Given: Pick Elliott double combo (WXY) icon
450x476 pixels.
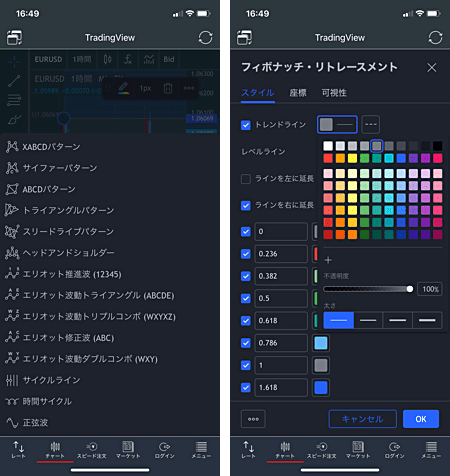Looking at the screenshot, I should 12,359.
